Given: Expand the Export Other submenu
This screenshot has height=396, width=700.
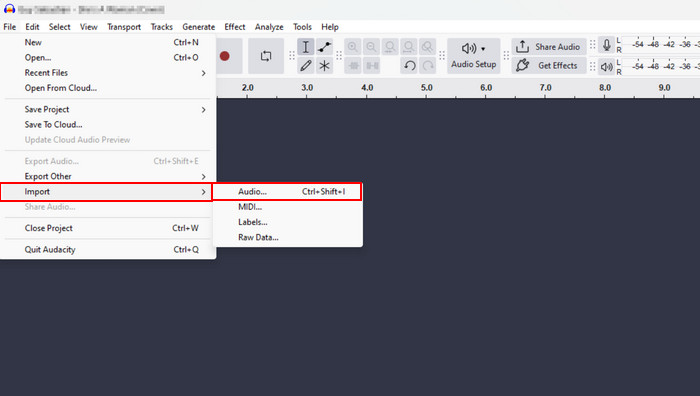Looking at the screenshot, I should coord(107,176).
